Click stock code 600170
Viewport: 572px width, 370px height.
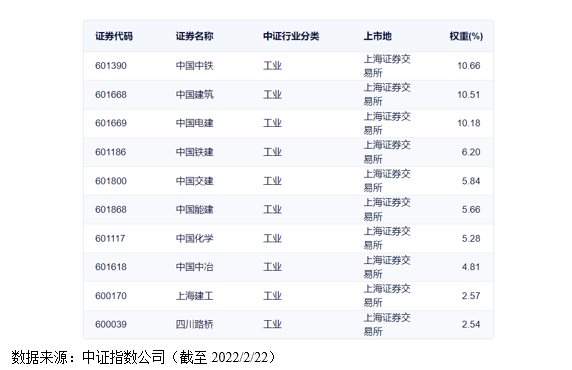click(111, 296)
